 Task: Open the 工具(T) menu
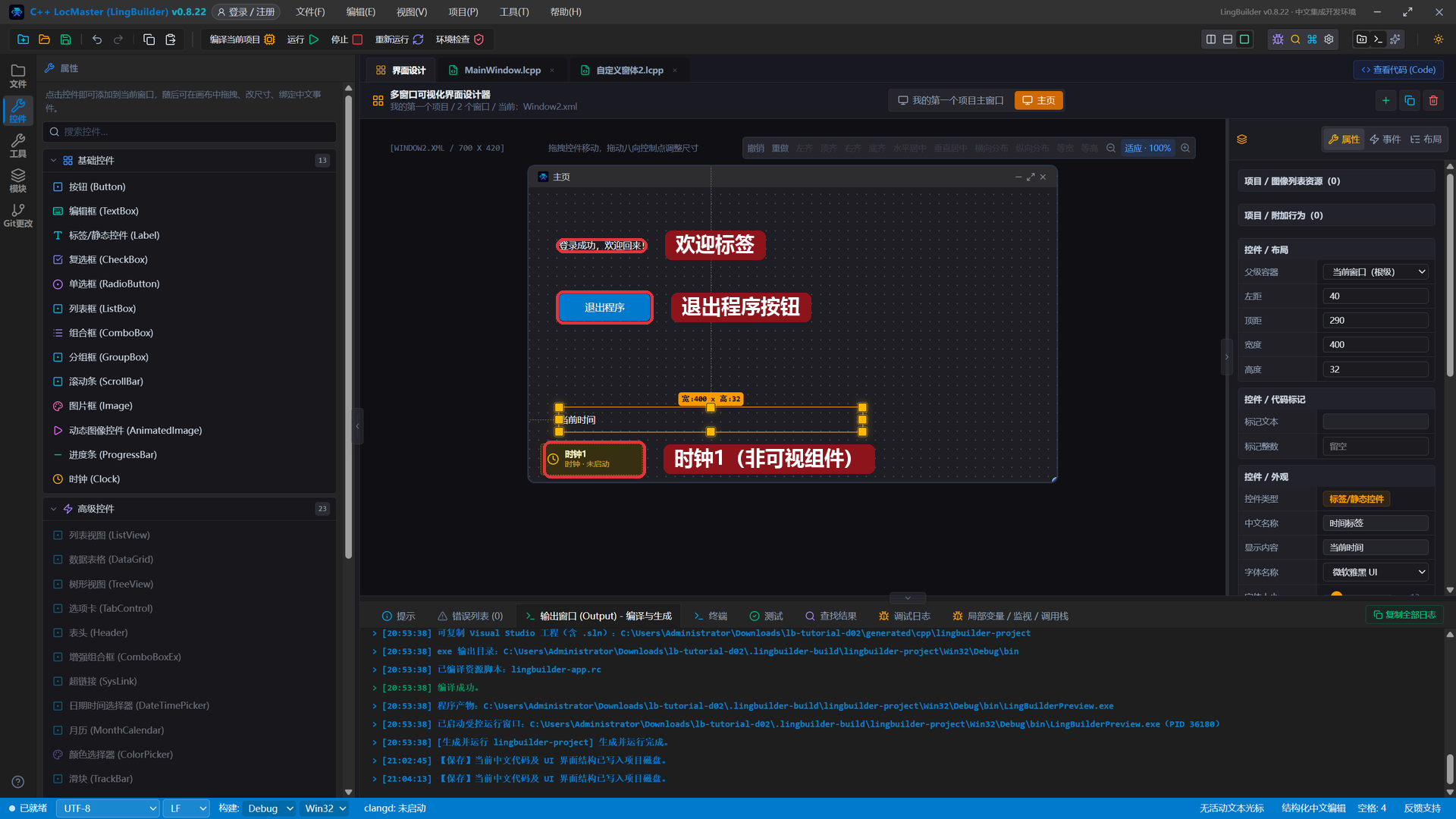coord(514,12)
